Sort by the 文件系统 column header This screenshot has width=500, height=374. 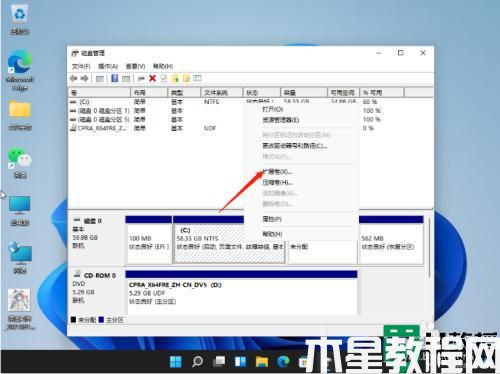[x=221, y=92]
